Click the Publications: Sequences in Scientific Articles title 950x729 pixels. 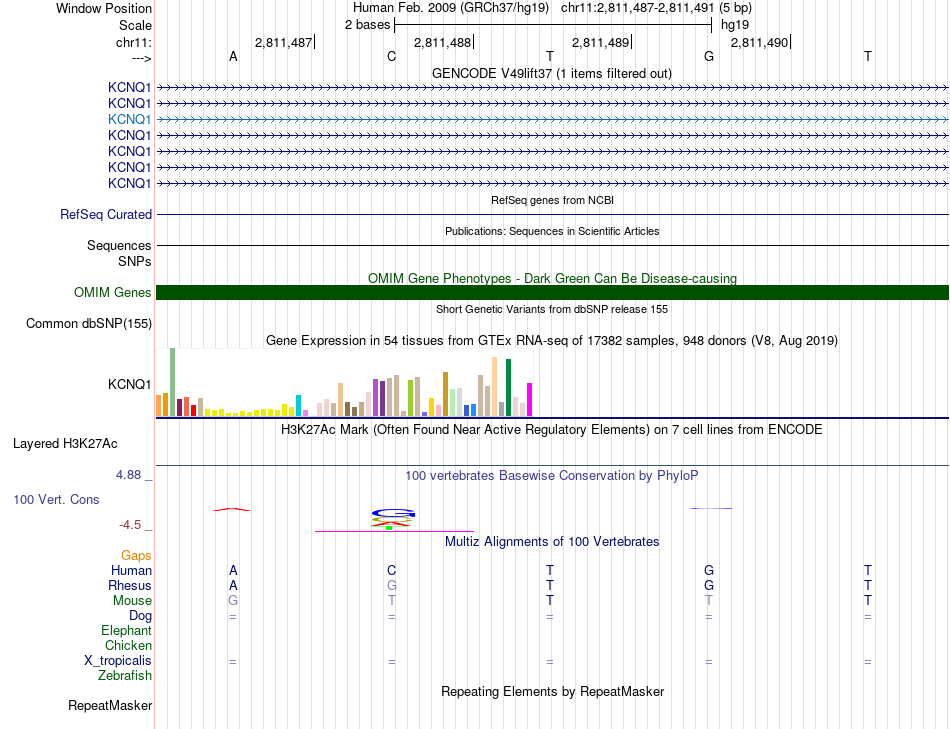click(552, 231)
